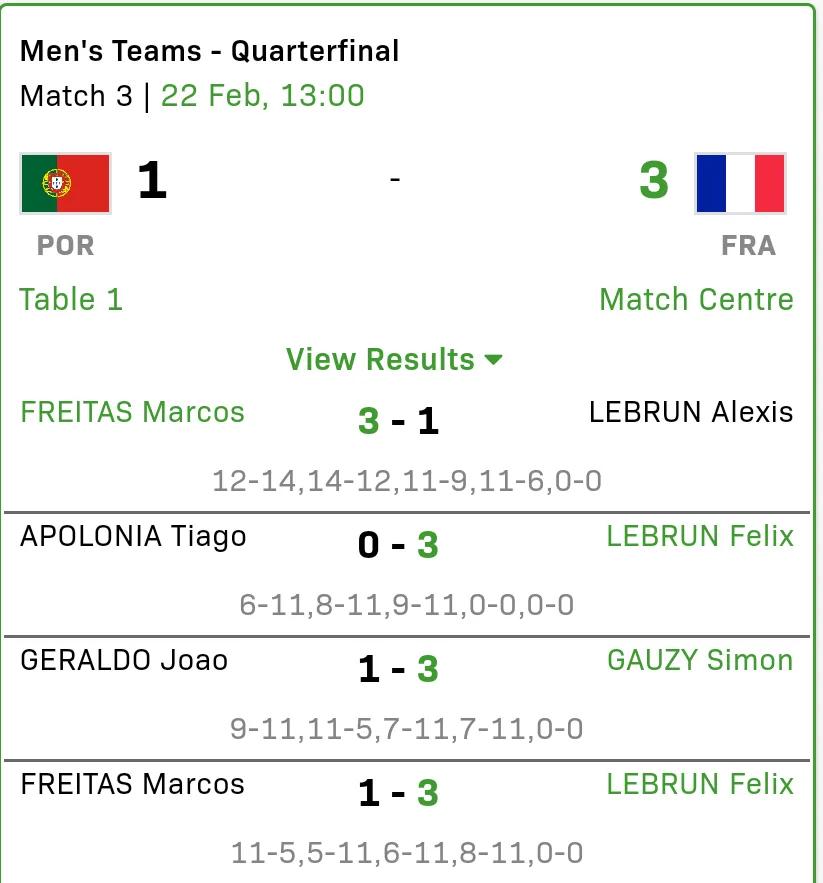The width and height of the screenshot is (823, 883).
Task: Click France team score 3
Action: point(654,180)
